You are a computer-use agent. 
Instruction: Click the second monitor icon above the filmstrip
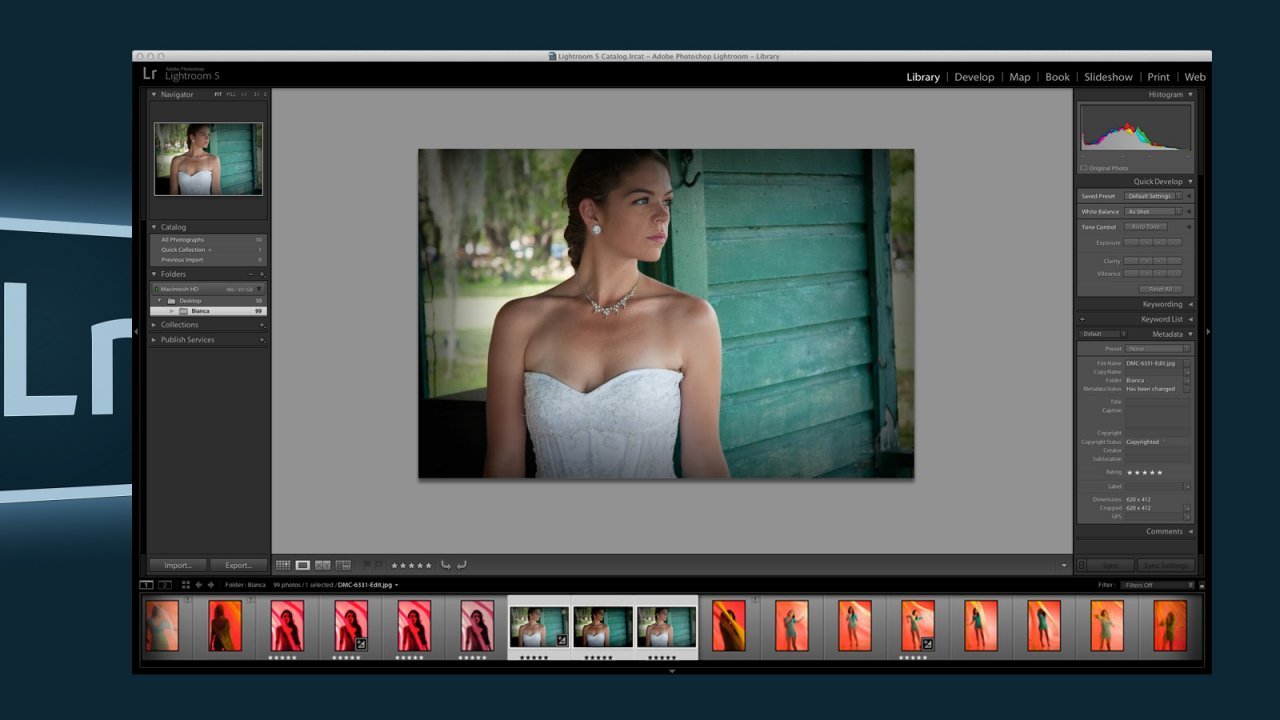click(165, 585)
